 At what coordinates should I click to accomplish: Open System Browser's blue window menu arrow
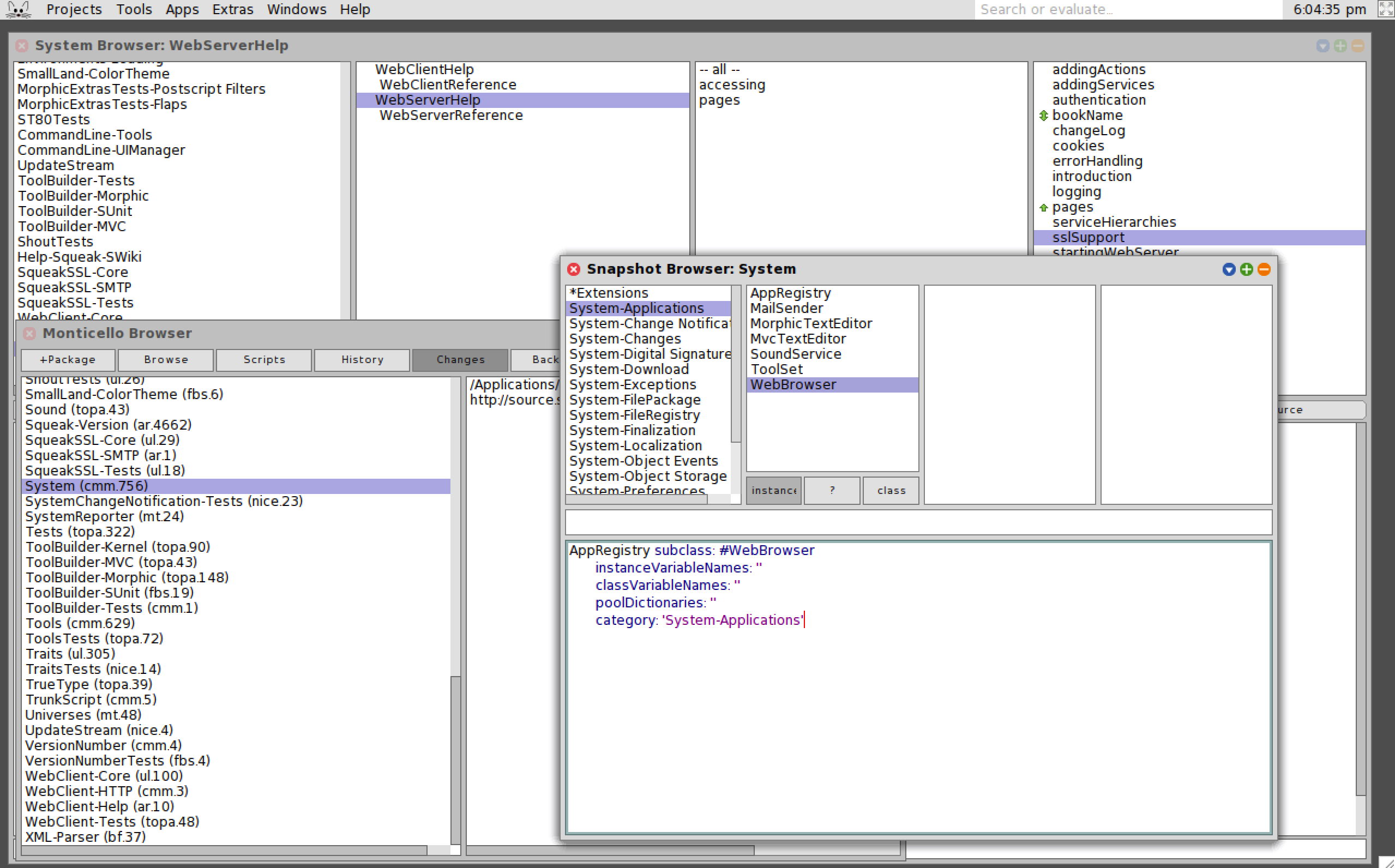tap(1322, 46)
